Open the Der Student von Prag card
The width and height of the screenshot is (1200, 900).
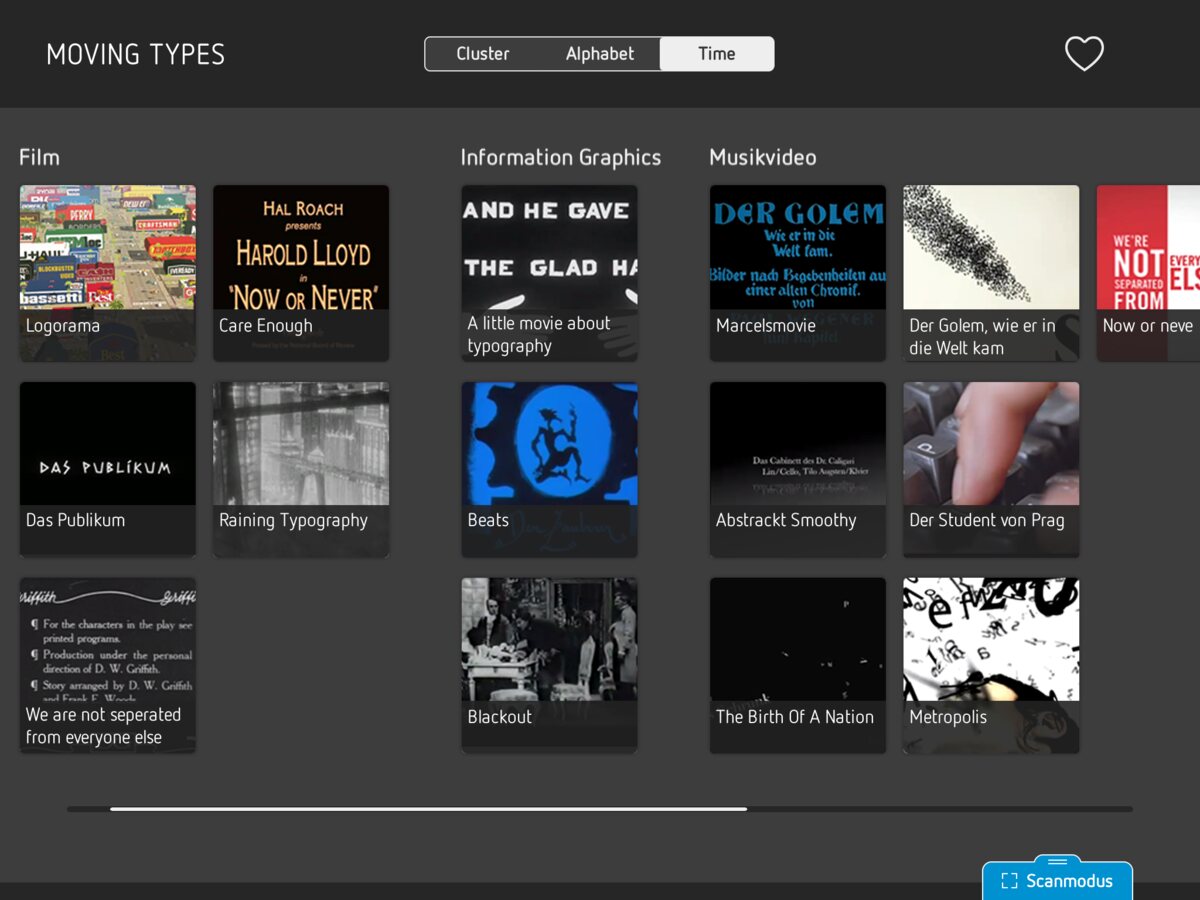click(991, 469)
